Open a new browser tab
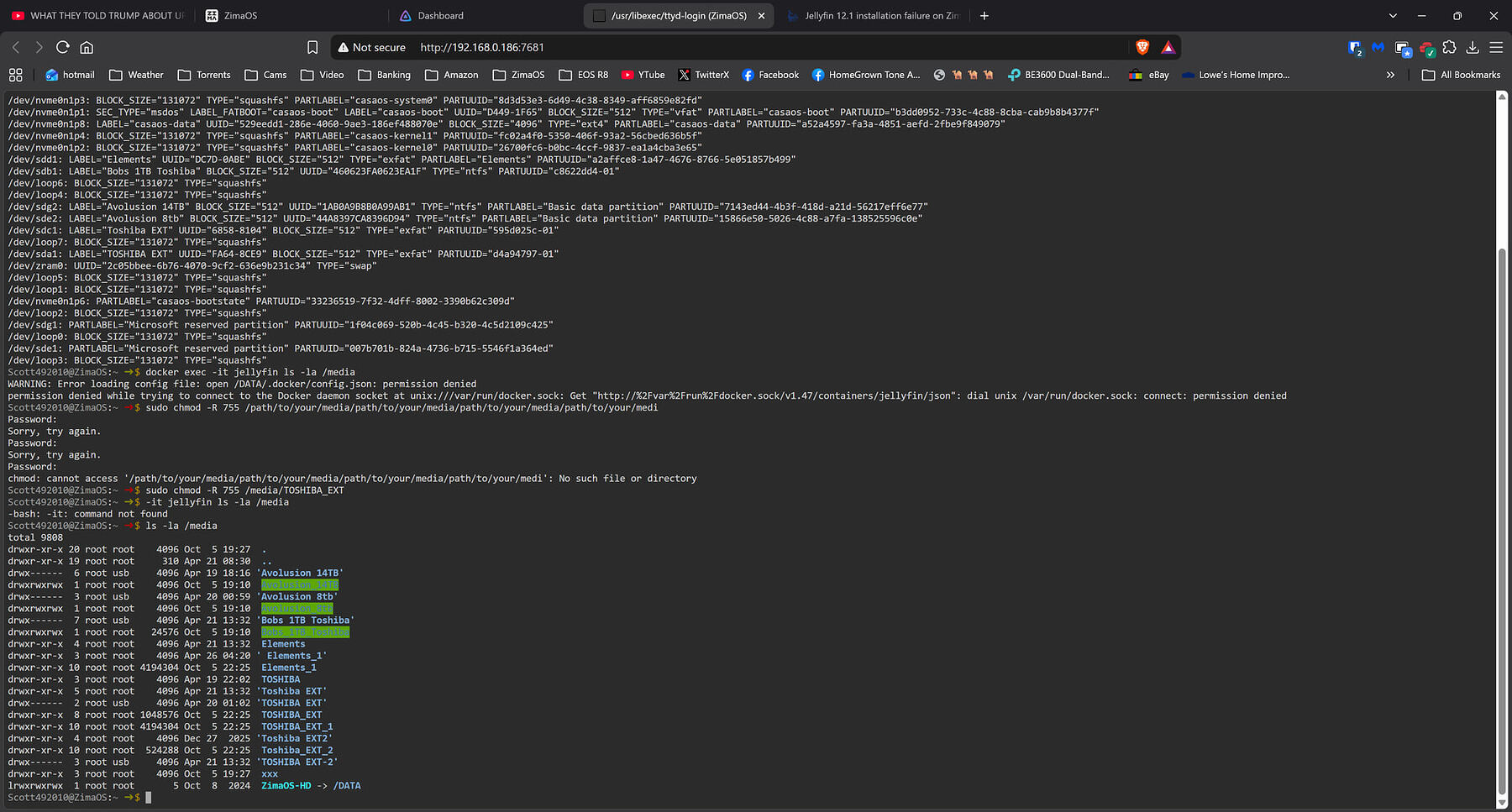The width and height of the screenshot is (1512, 812). pos(984,15)
